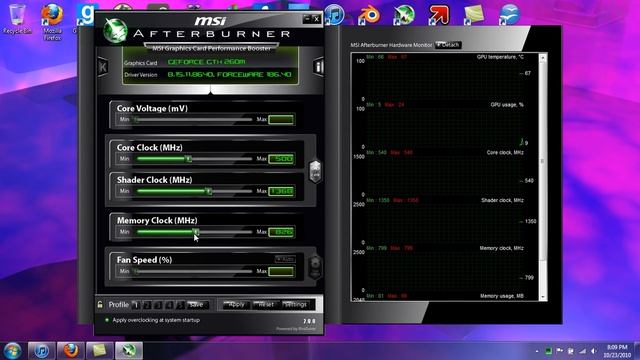Click the Fan Speed value field

tap(281, 271)
